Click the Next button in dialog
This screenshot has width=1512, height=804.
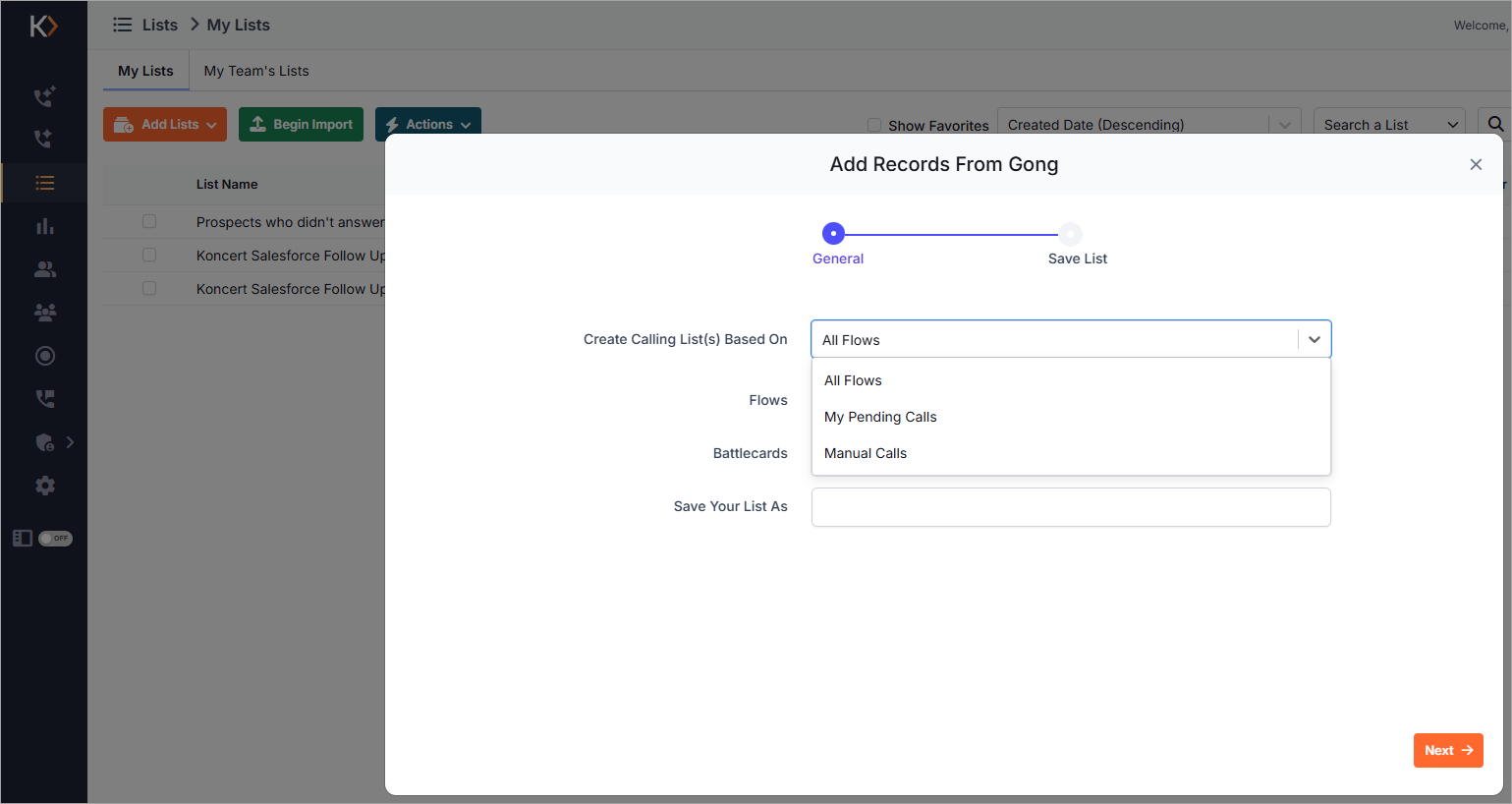[x=1448, y=750]
